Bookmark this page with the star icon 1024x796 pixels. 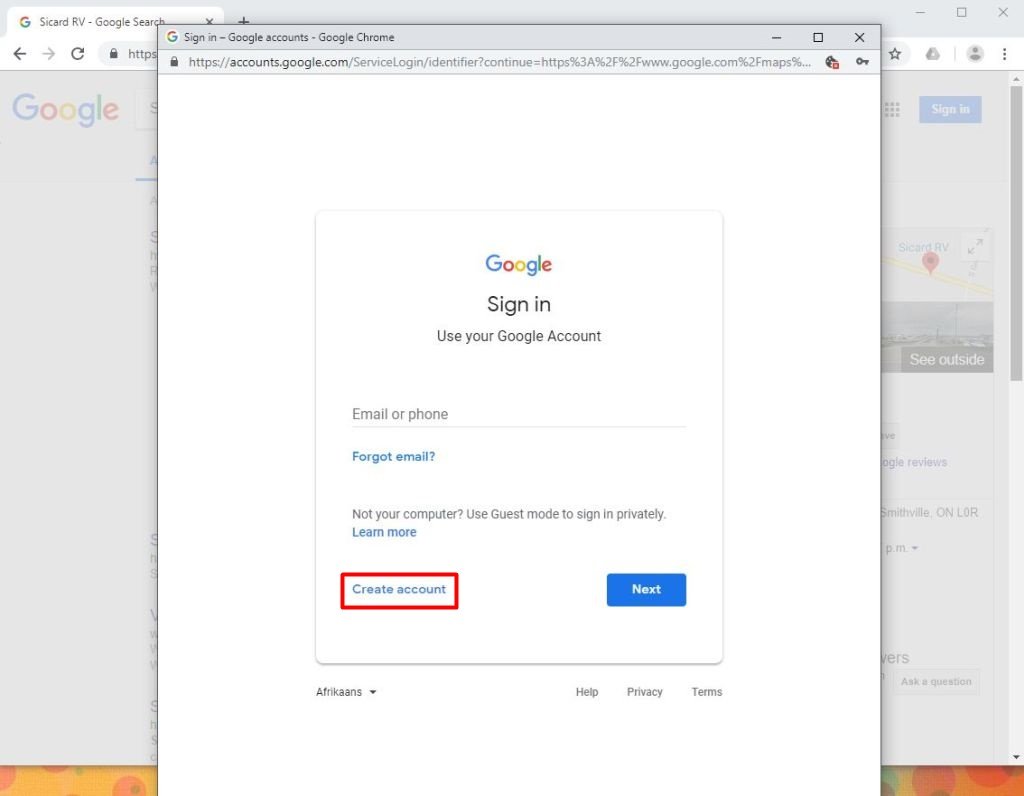click(x=895, y=54)
